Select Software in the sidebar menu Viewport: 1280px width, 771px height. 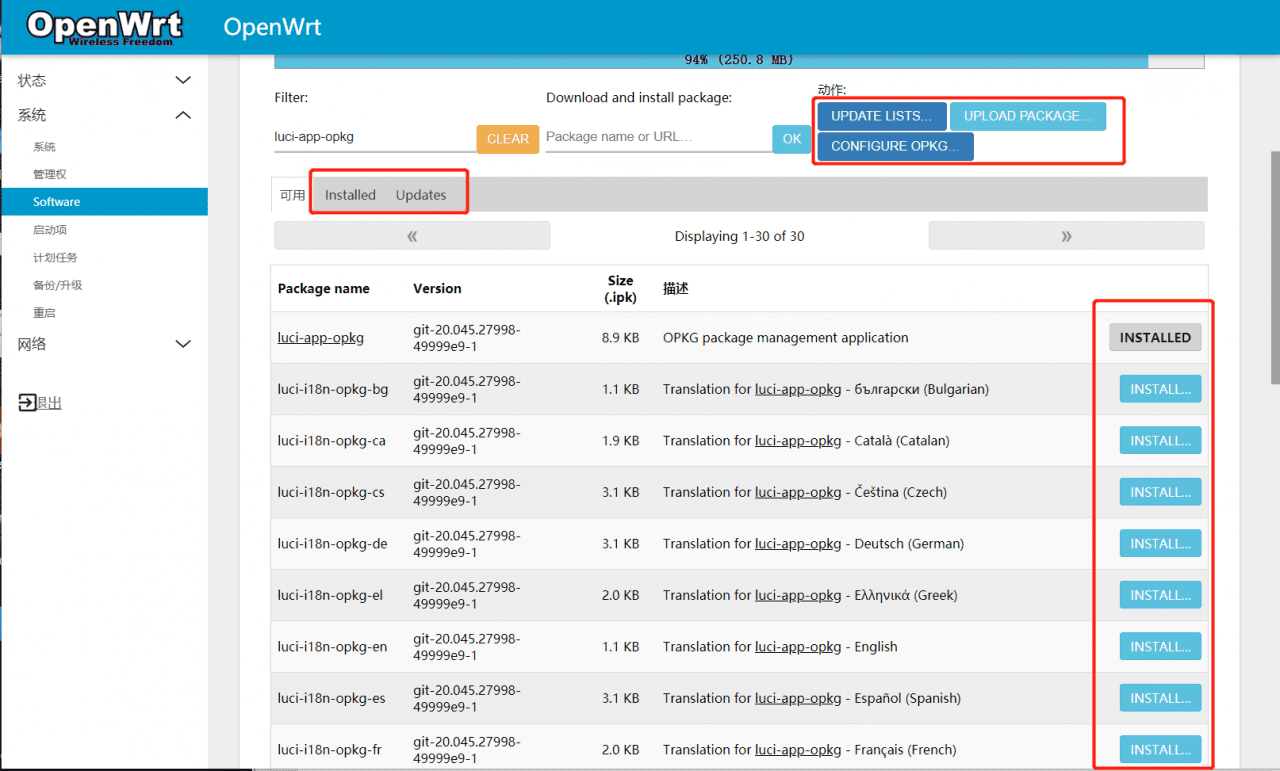(56, 201)
